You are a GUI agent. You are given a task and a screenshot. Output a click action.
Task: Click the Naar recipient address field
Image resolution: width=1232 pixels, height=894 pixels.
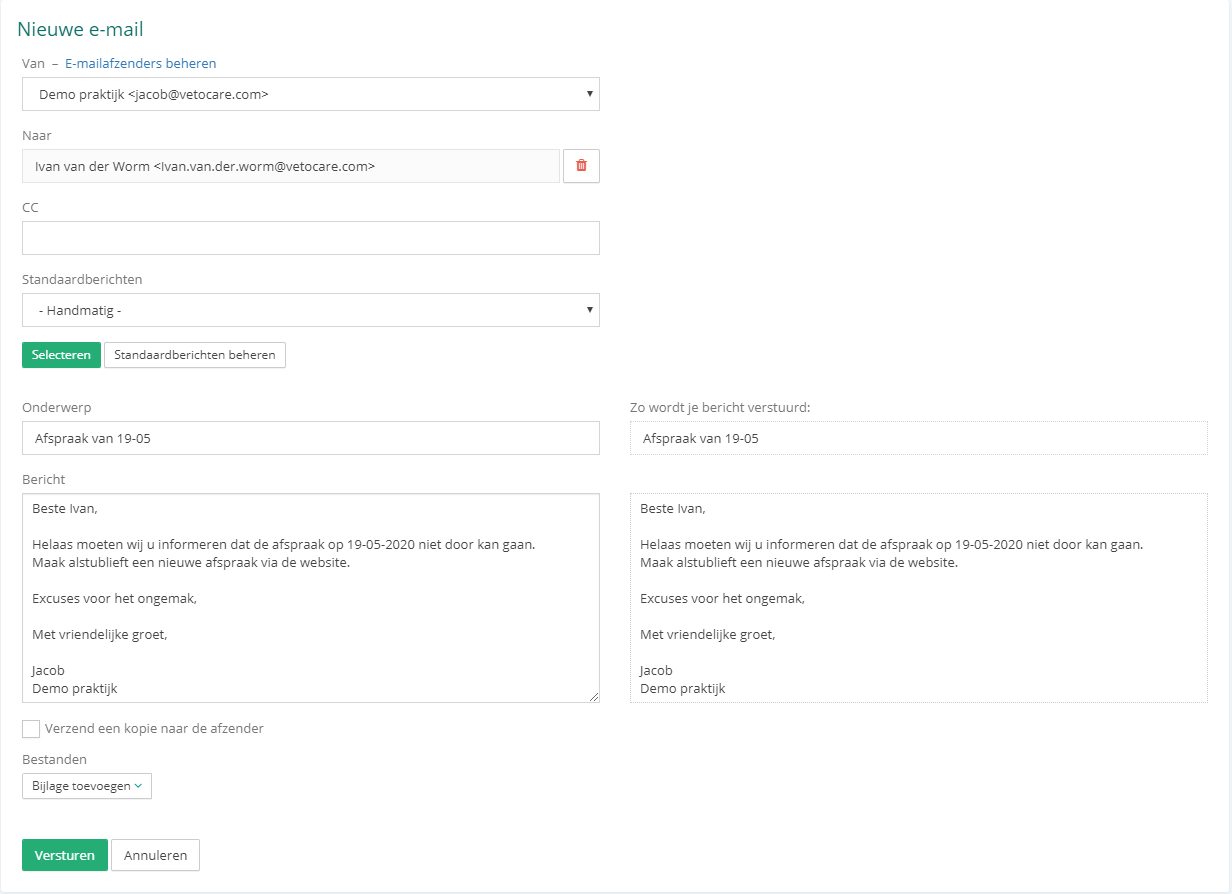click(x=291, y=166)
